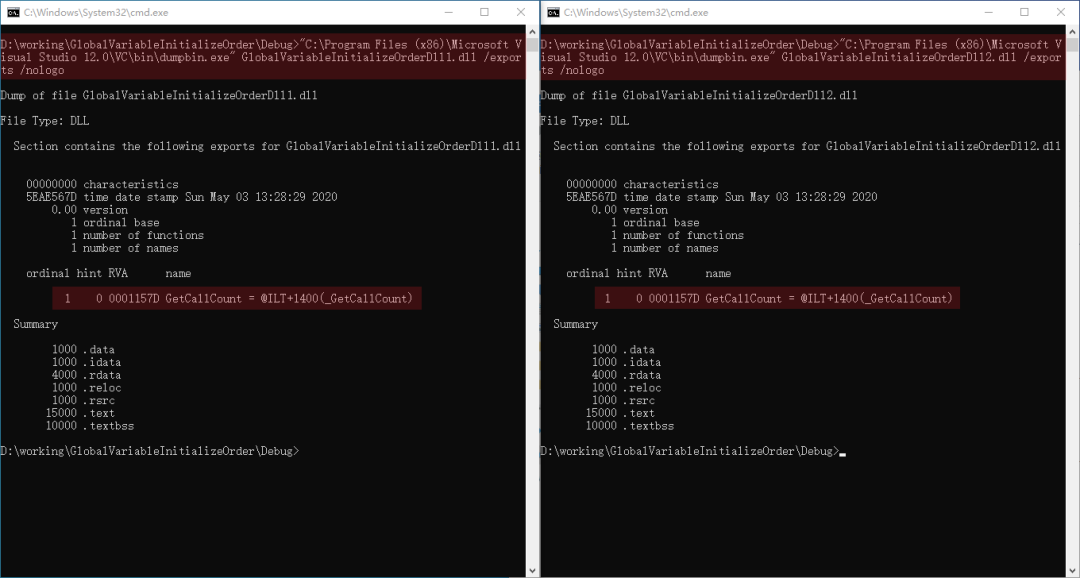1080x578 pixels.
Task: Click 'File Type: DLL' in left window
Action: 45,121
